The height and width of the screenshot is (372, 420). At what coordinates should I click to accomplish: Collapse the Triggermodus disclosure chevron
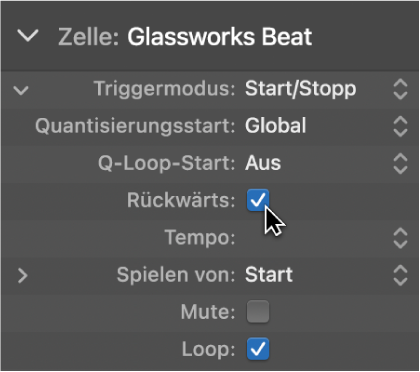(21, 90)
